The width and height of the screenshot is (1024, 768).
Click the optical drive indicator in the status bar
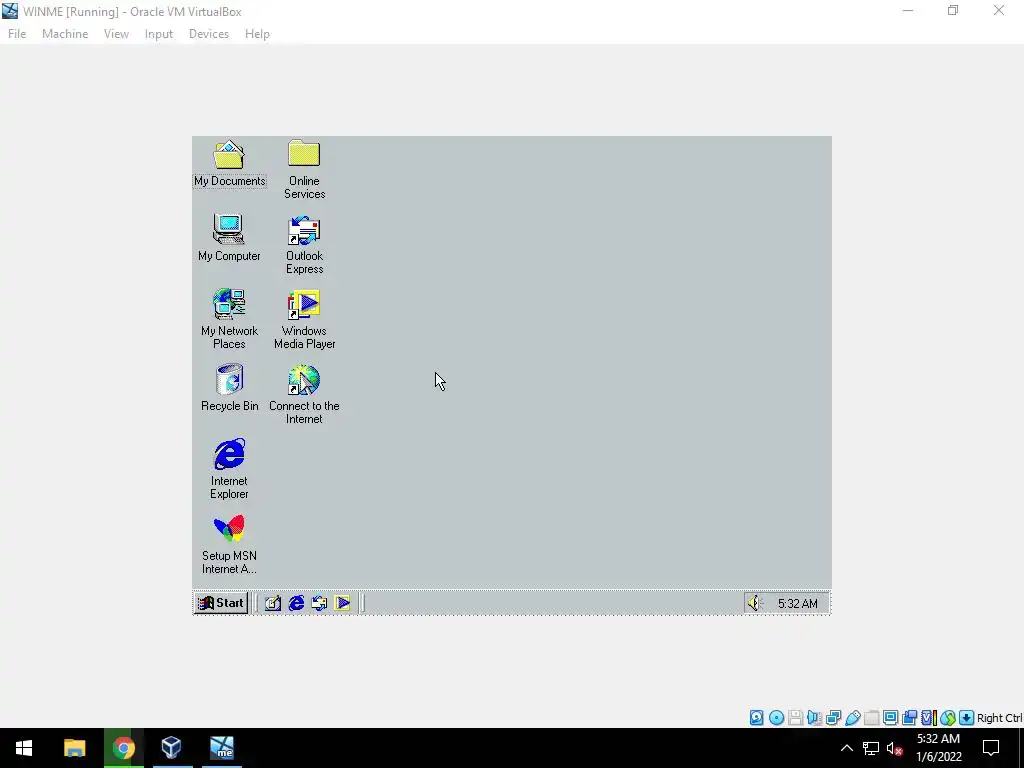[776, 718]
